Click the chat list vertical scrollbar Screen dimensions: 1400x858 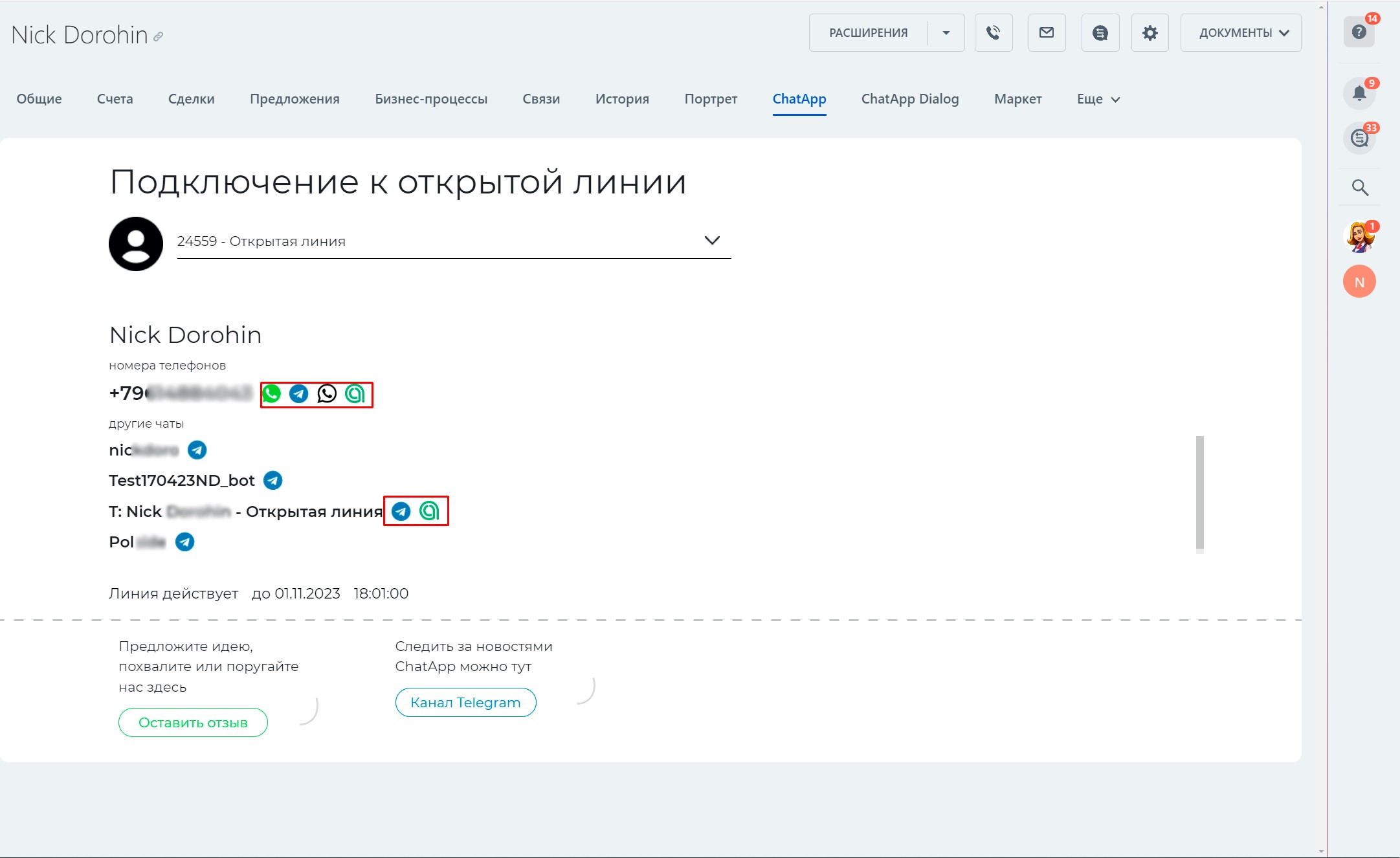[1199, 492]
